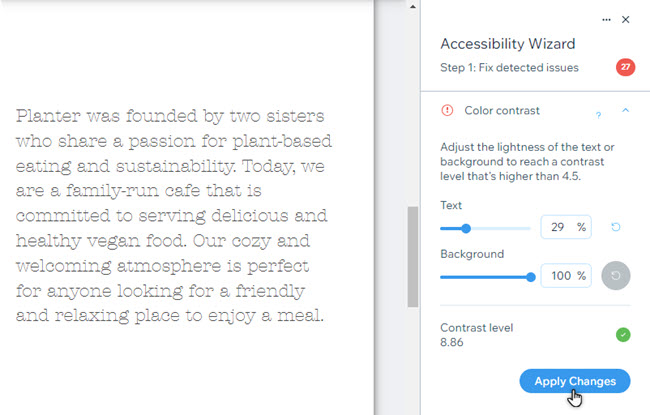Reset the Text lightness value
The image size is (650, 415).
point(616,227)
